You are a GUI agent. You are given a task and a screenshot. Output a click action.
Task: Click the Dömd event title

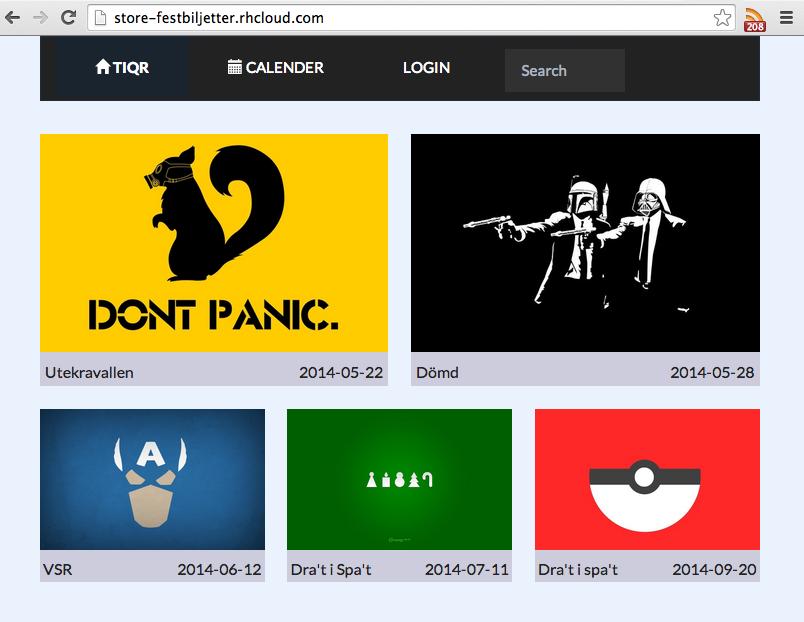tap(437, 372)
